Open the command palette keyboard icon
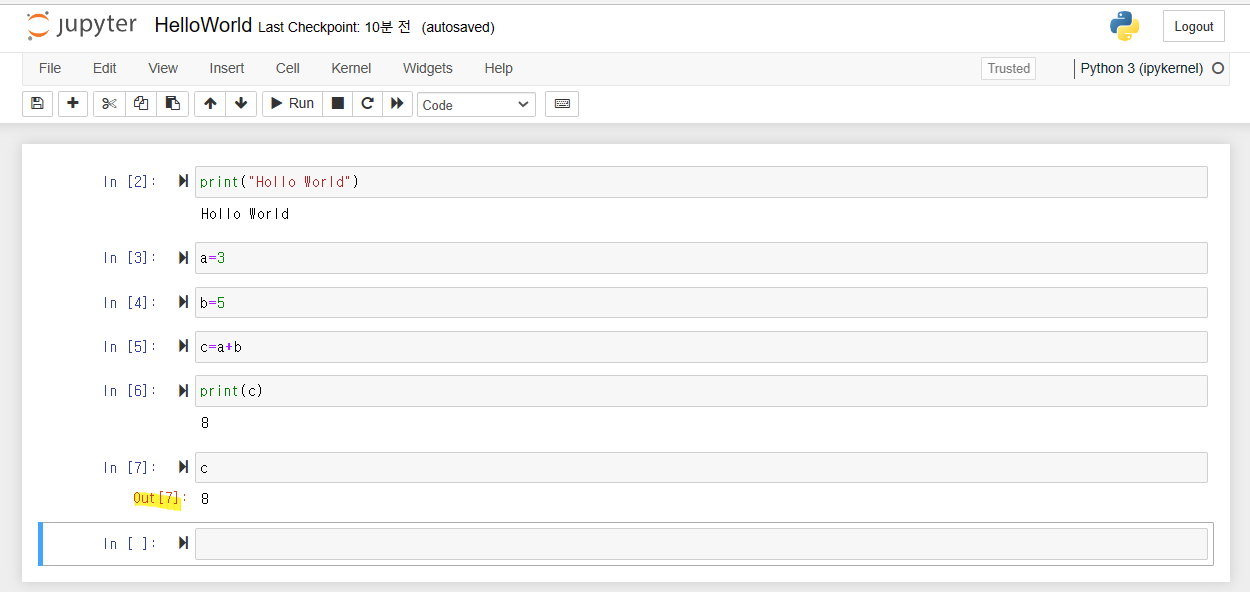Viewport: 1250px width, 592px height. coord(562,104)
